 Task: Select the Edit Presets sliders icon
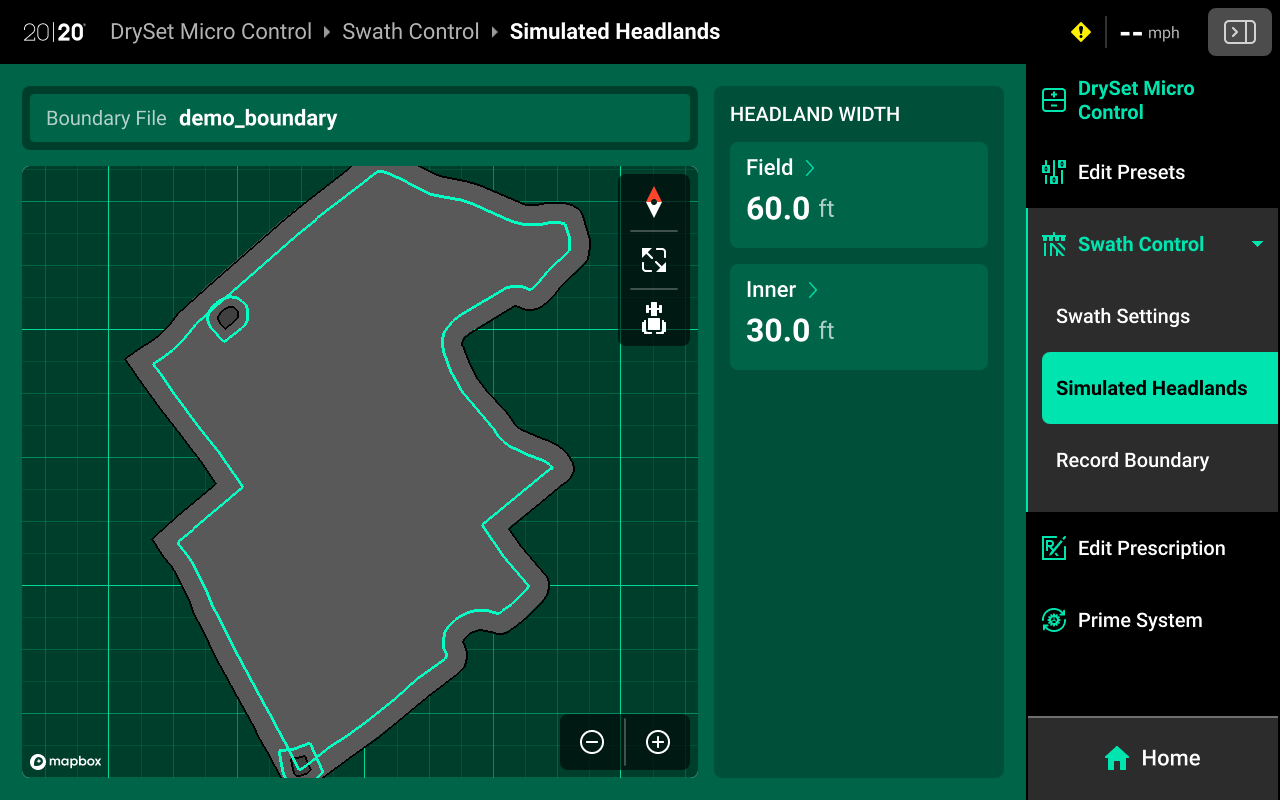1052,172
